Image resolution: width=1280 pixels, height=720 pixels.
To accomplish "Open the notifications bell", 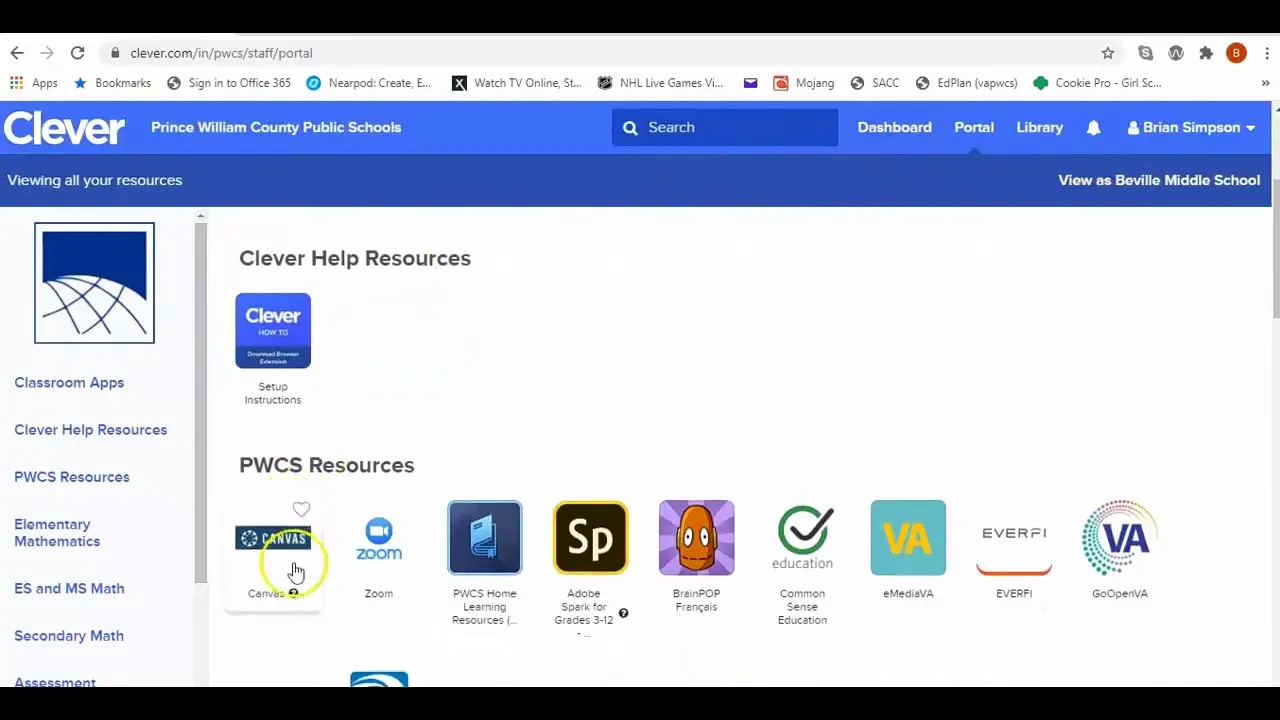I will click(x=1093, y=128).
